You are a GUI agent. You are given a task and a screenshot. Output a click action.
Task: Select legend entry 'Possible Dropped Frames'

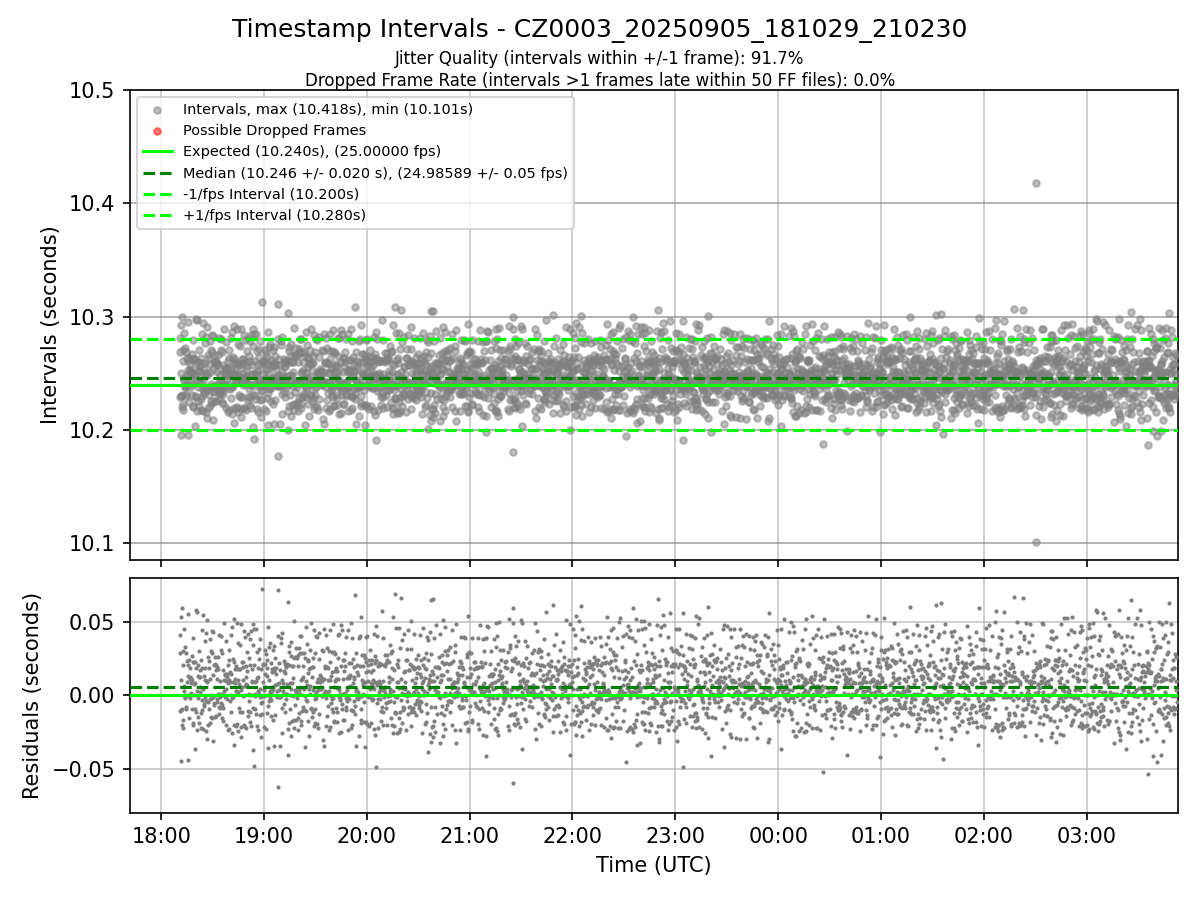(x=274, y=130)
